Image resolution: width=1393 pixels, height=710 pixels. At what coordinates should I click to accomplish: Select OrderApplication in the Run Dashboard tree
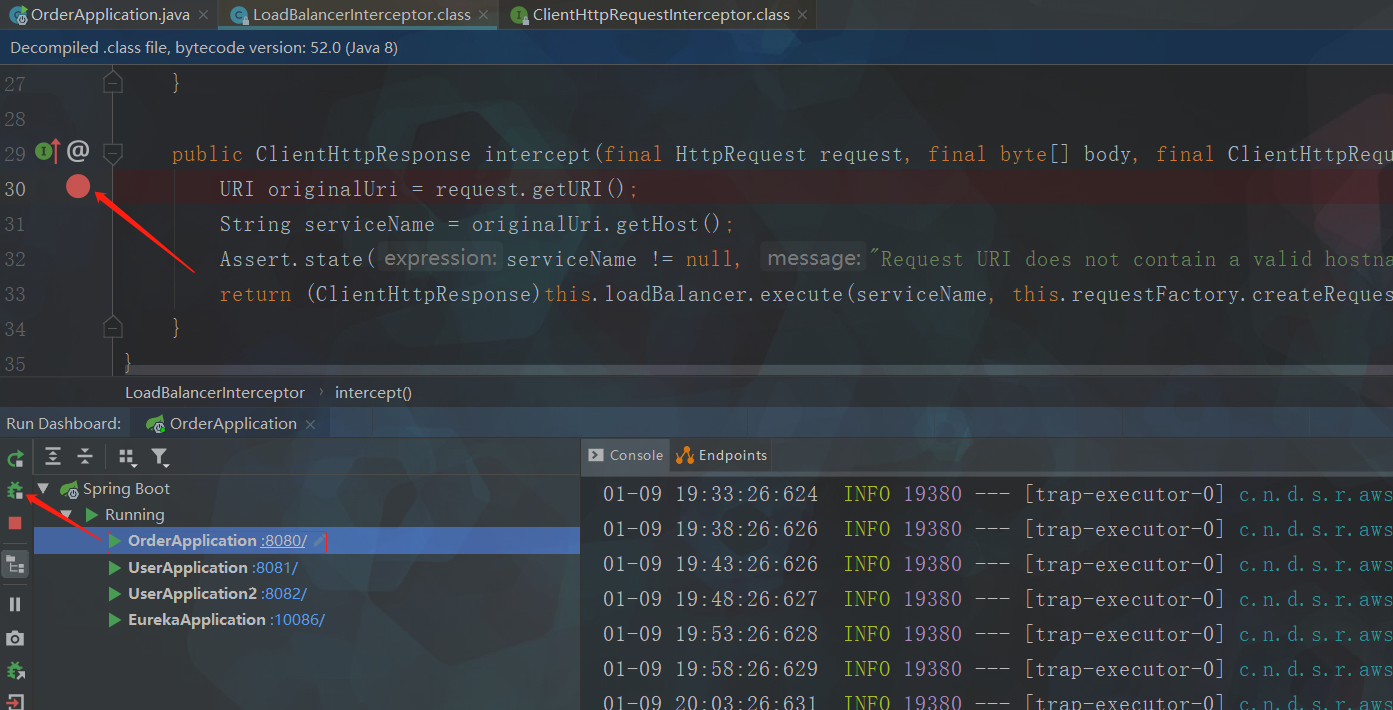pyautogui.click(x=192, y=541)
